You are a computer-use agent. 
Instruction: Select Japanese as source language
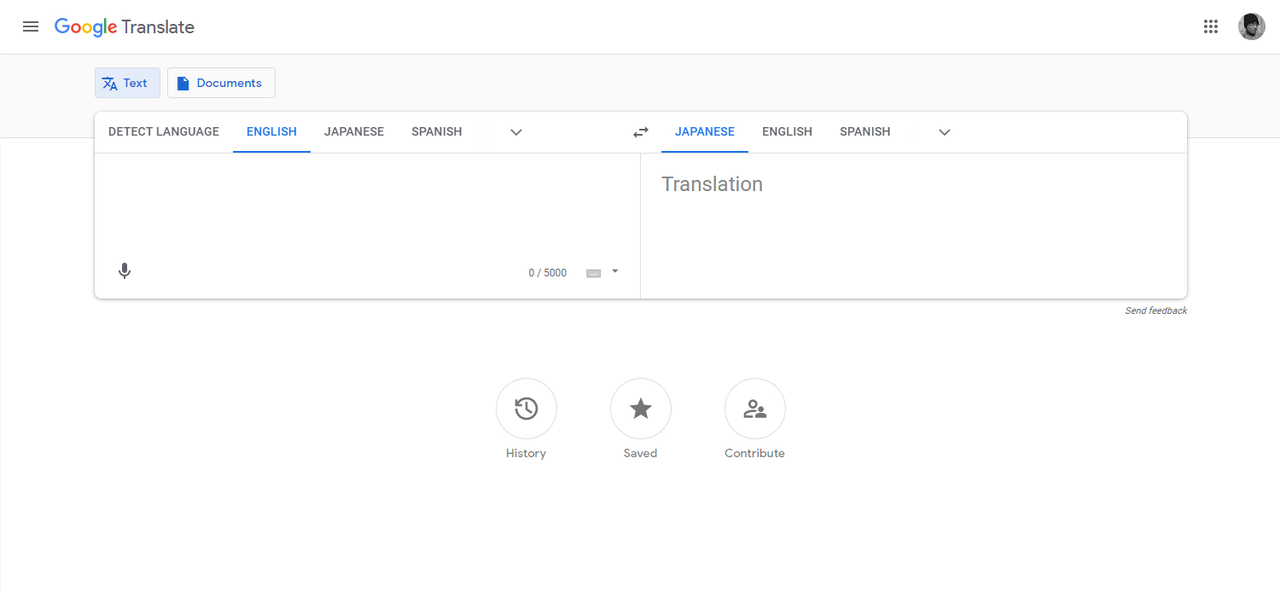point(354,132)
